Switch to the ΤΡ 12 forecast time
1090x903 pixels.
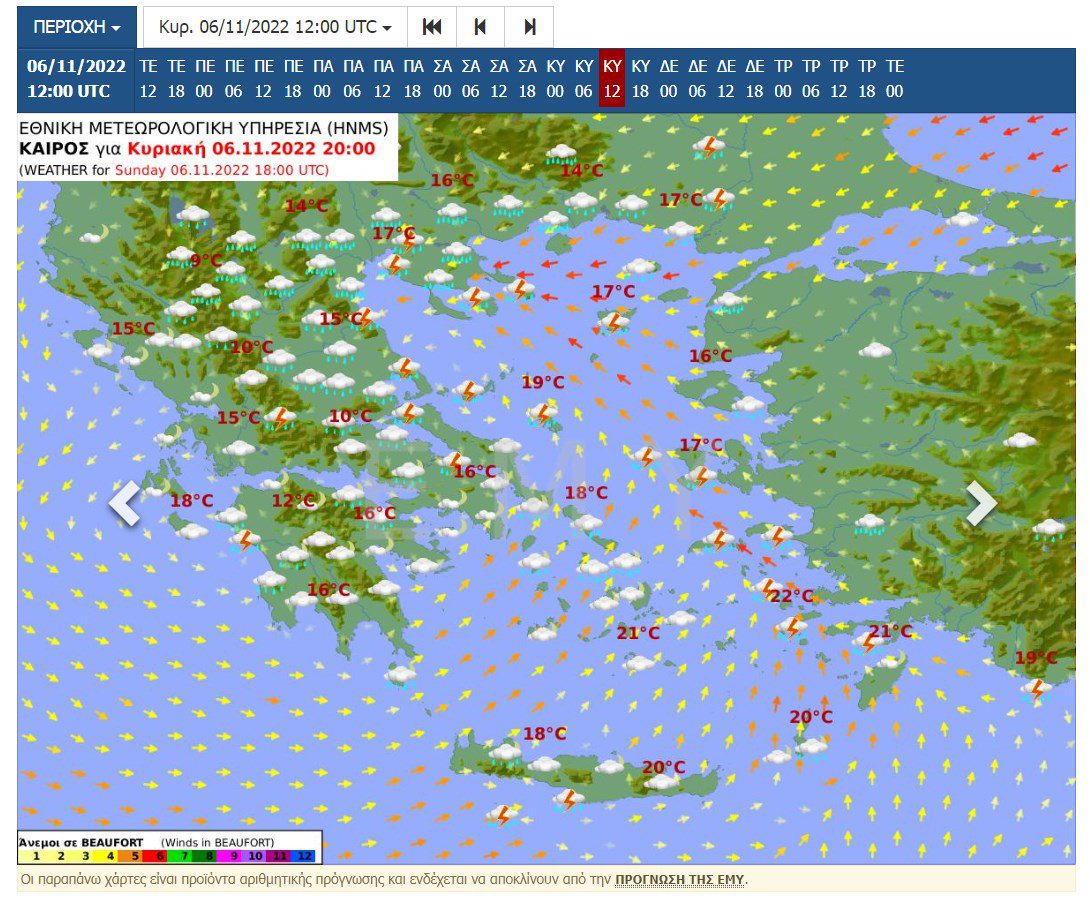(x=839, y=79)
